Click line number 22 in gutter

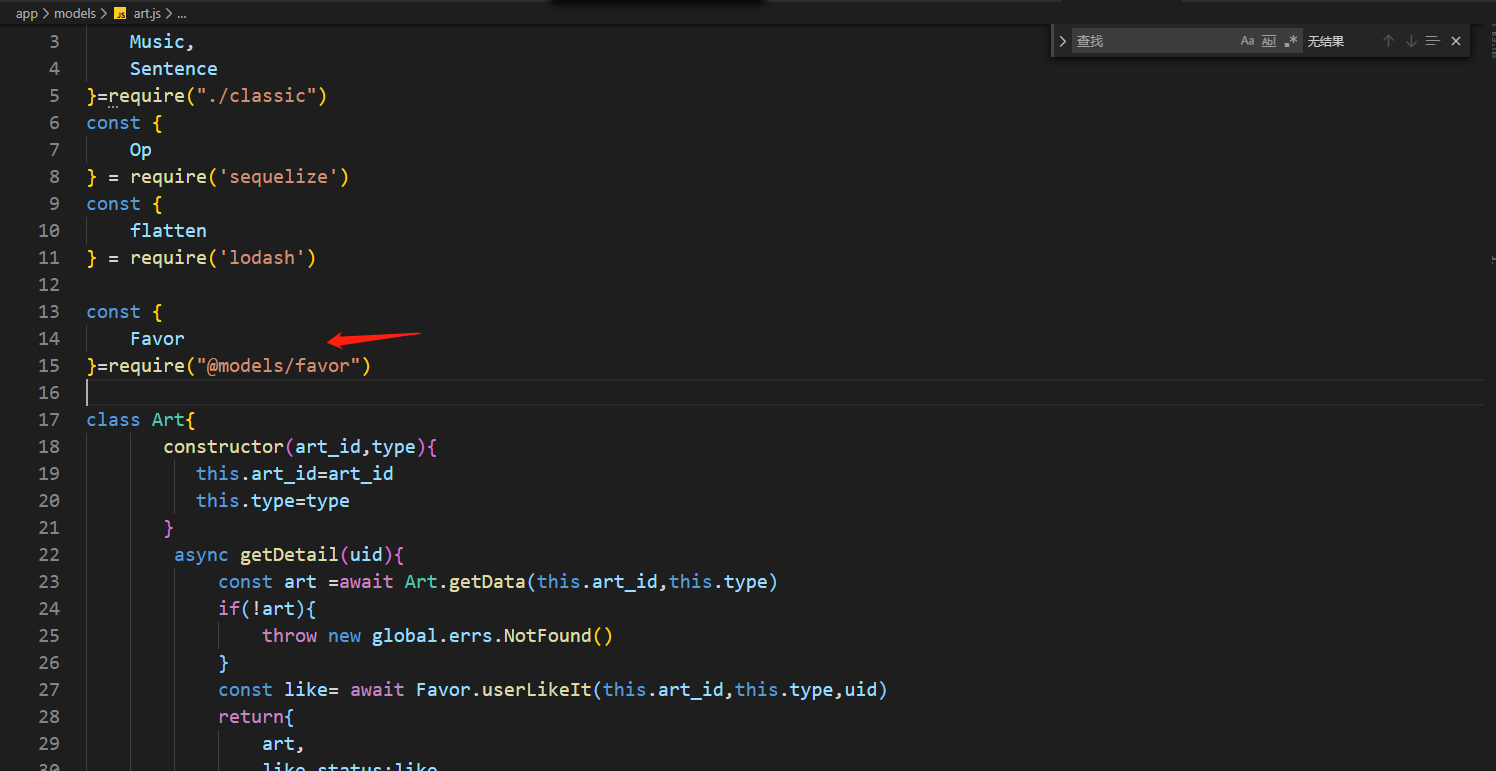[x=49, y=554]
